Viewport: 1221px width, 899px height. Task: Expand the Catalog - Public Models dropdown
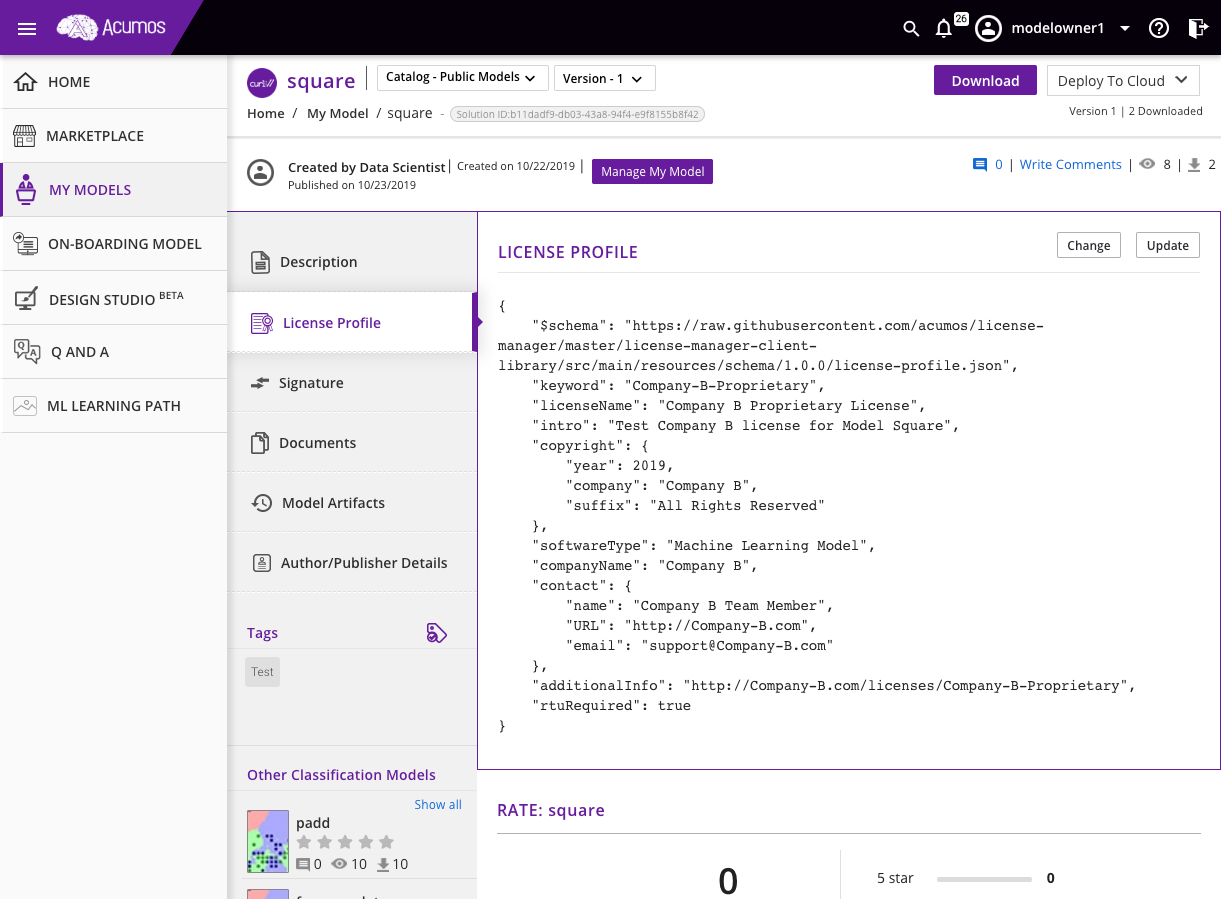(462, 78)
